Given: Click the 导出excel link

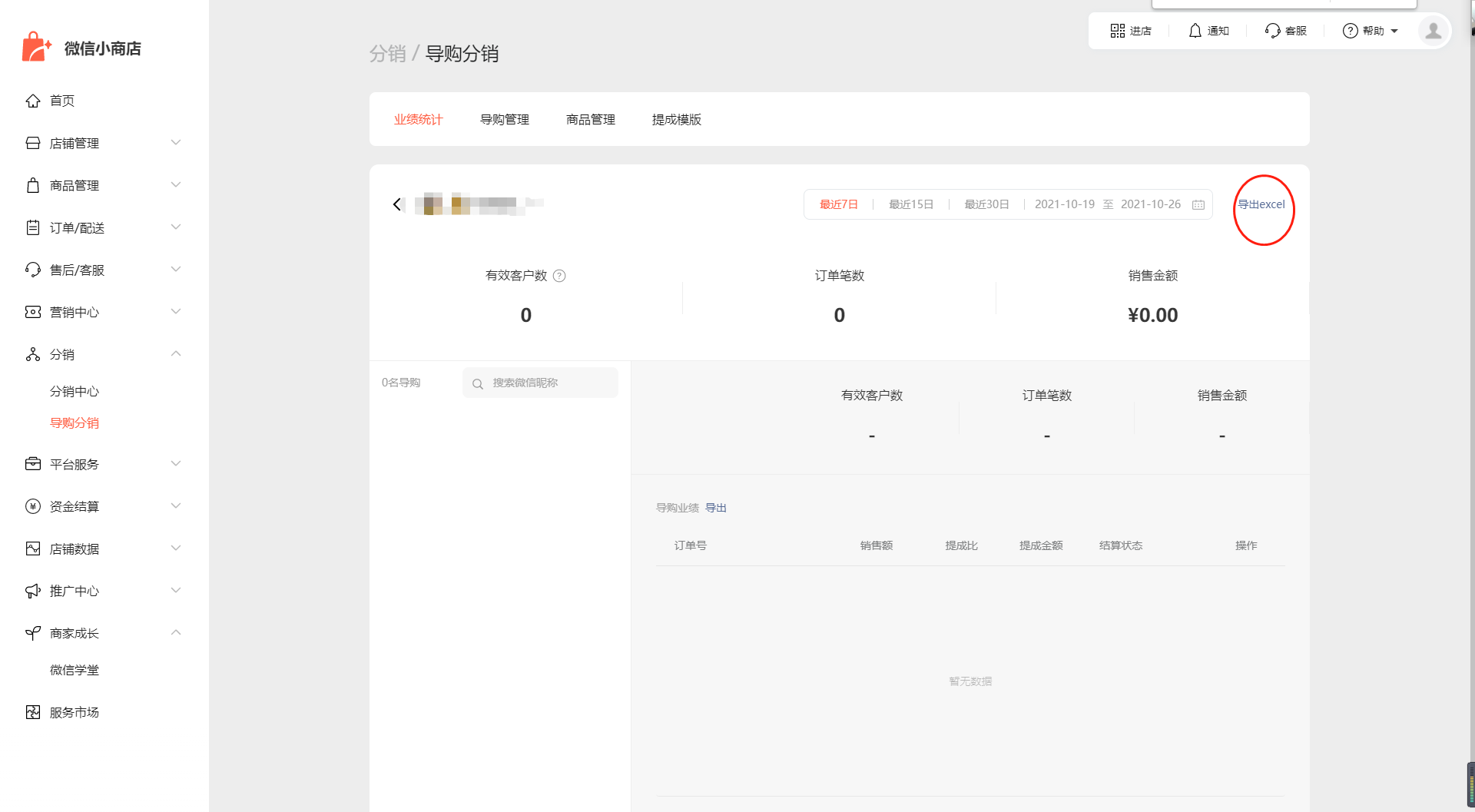Looking at the screenshot, I should (1261, 204).
